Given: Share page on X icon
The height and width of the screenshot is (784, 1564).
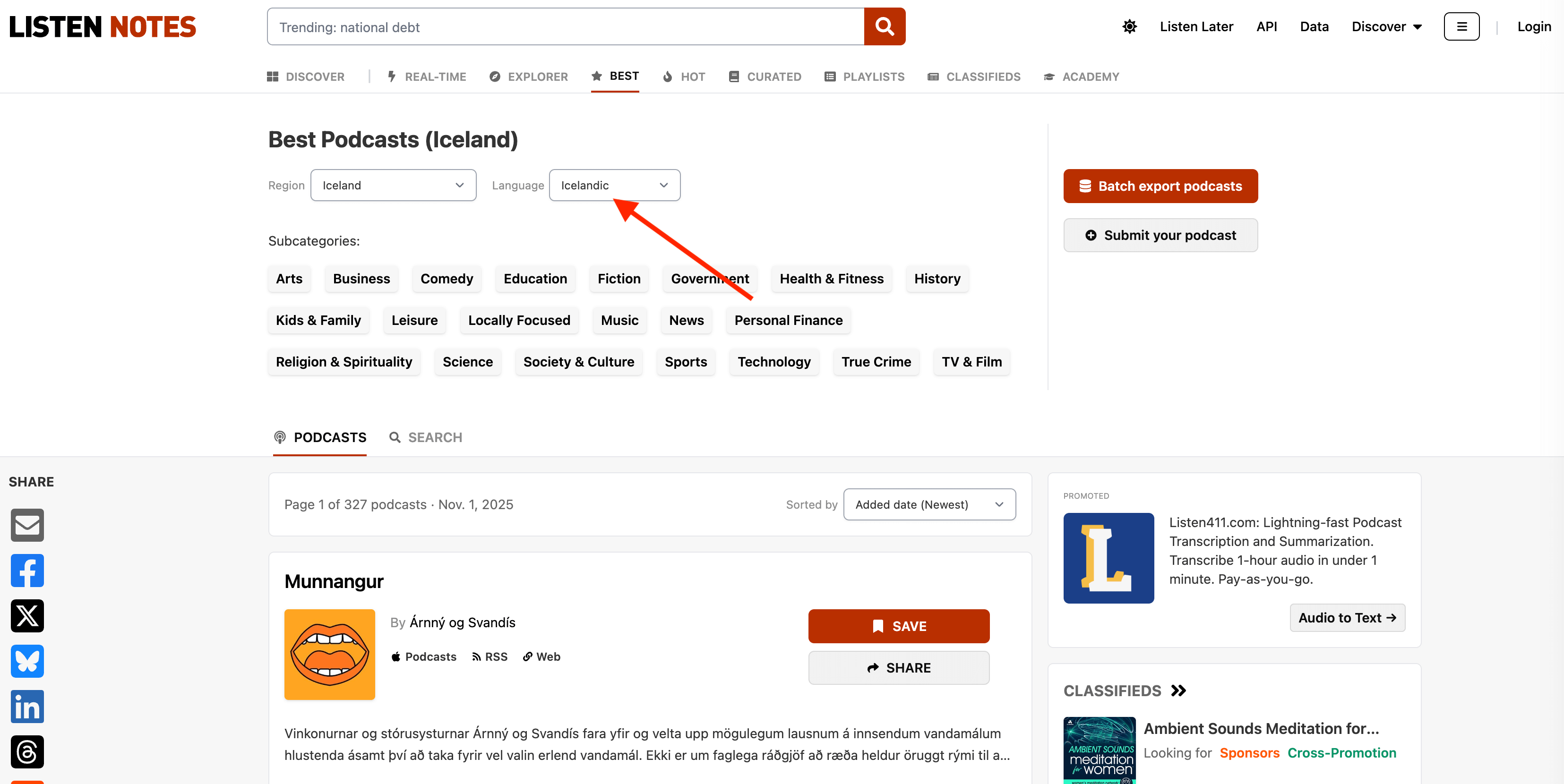Looking at the screenshot, I should [x=27, y=615].
